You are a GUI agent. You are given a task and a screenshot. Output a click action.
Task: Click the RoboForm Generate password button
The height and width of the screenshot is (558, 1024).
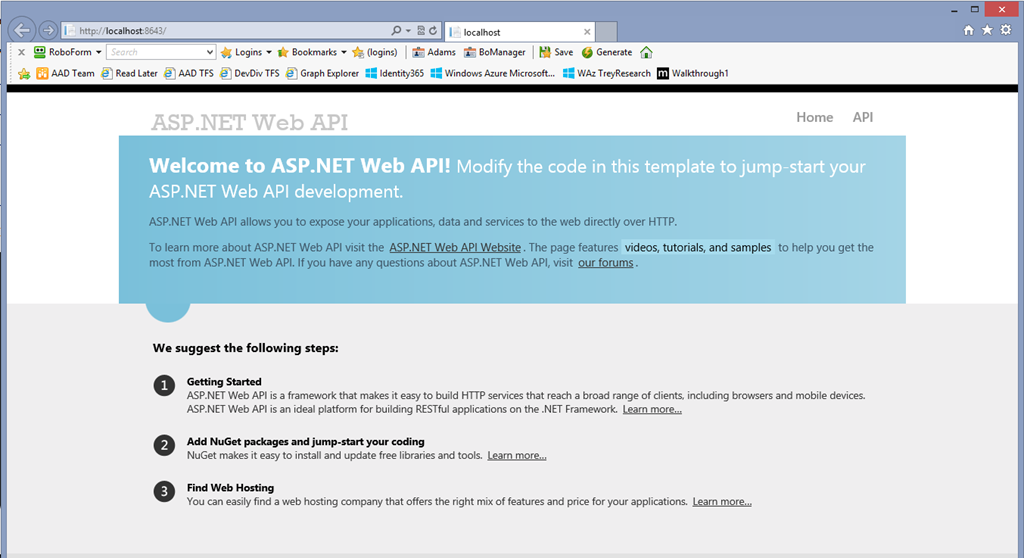coord(607,52)
